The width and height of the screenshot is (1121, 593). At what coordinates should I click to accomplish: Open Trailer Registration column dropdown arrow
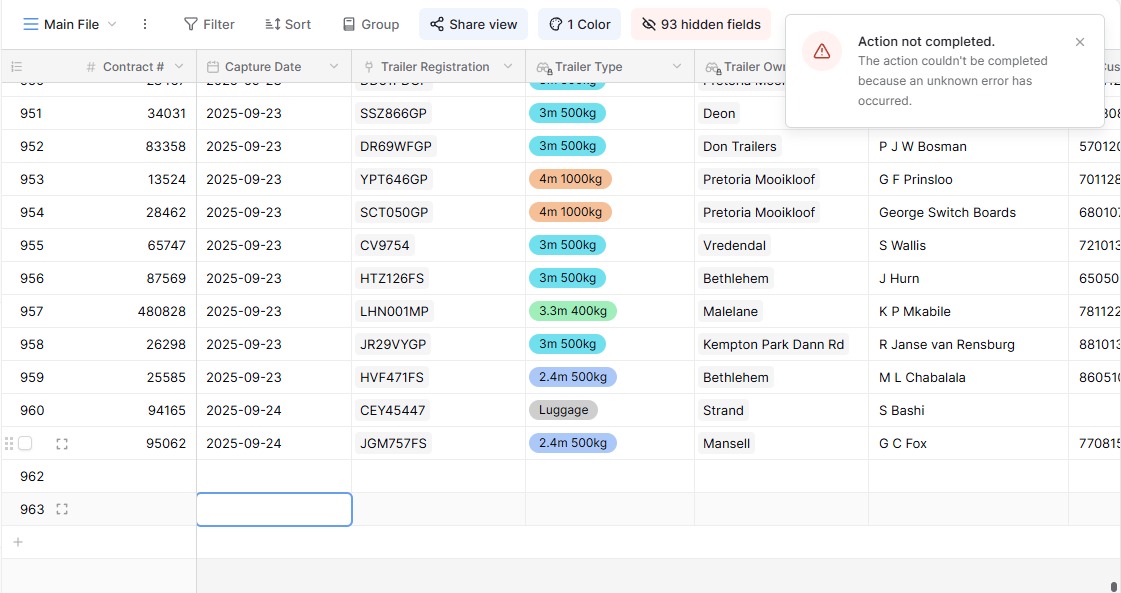click(x=508, y=67)
